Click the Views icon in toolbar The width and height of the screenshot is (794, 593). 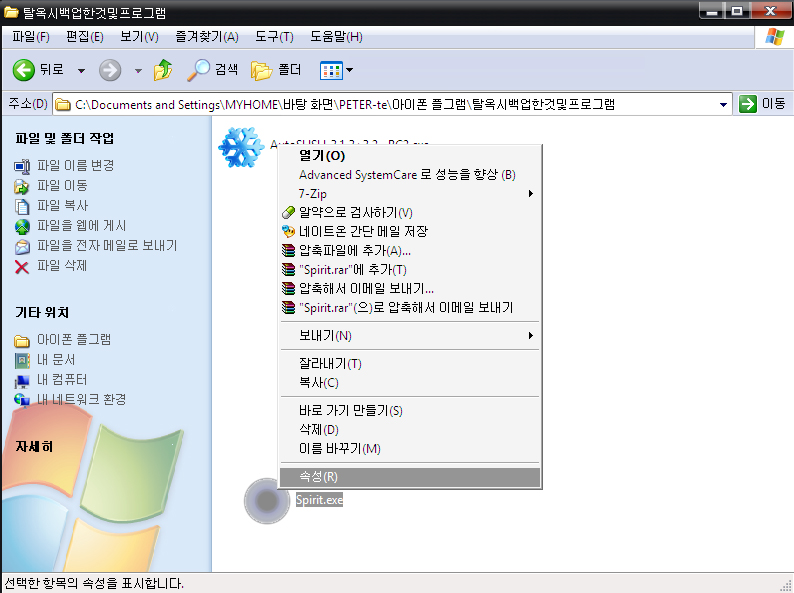point(330,70)
